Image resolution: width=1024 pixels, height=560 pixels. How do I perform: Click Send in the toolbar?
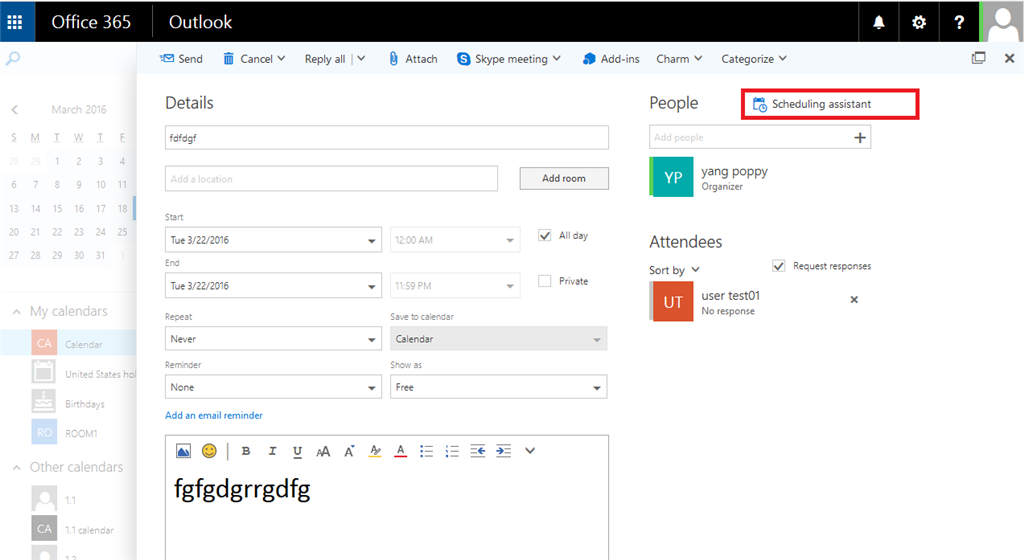click(x=182, y=59)
